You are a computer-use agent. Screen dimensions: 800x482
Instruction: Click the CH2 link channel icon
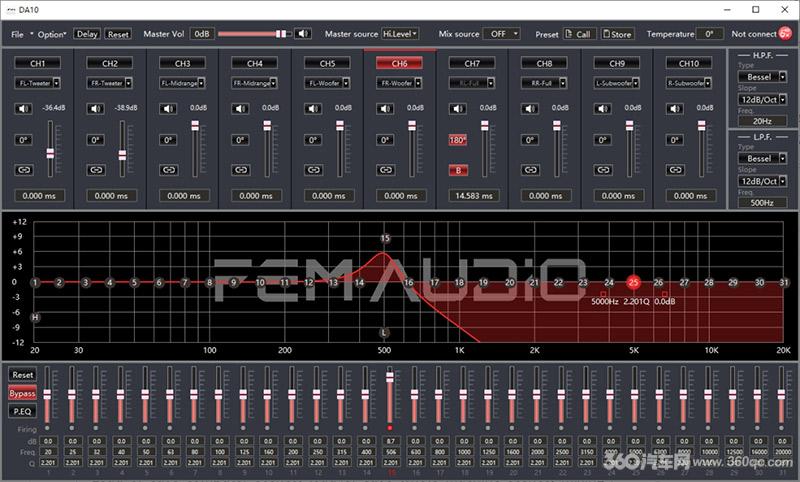tap(96, 170)
